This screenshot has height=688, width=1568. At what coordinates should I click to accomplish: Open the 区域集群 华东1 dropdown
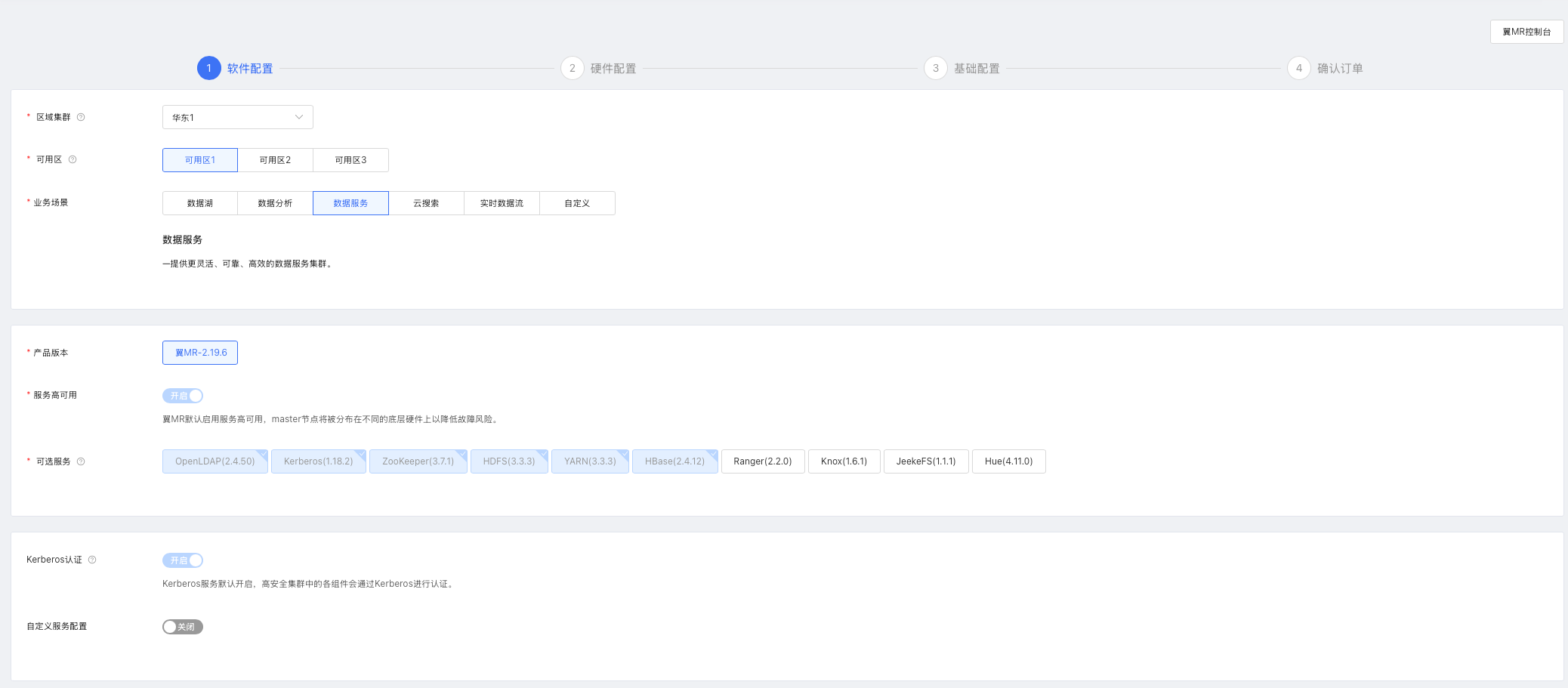tap(237, 117)
